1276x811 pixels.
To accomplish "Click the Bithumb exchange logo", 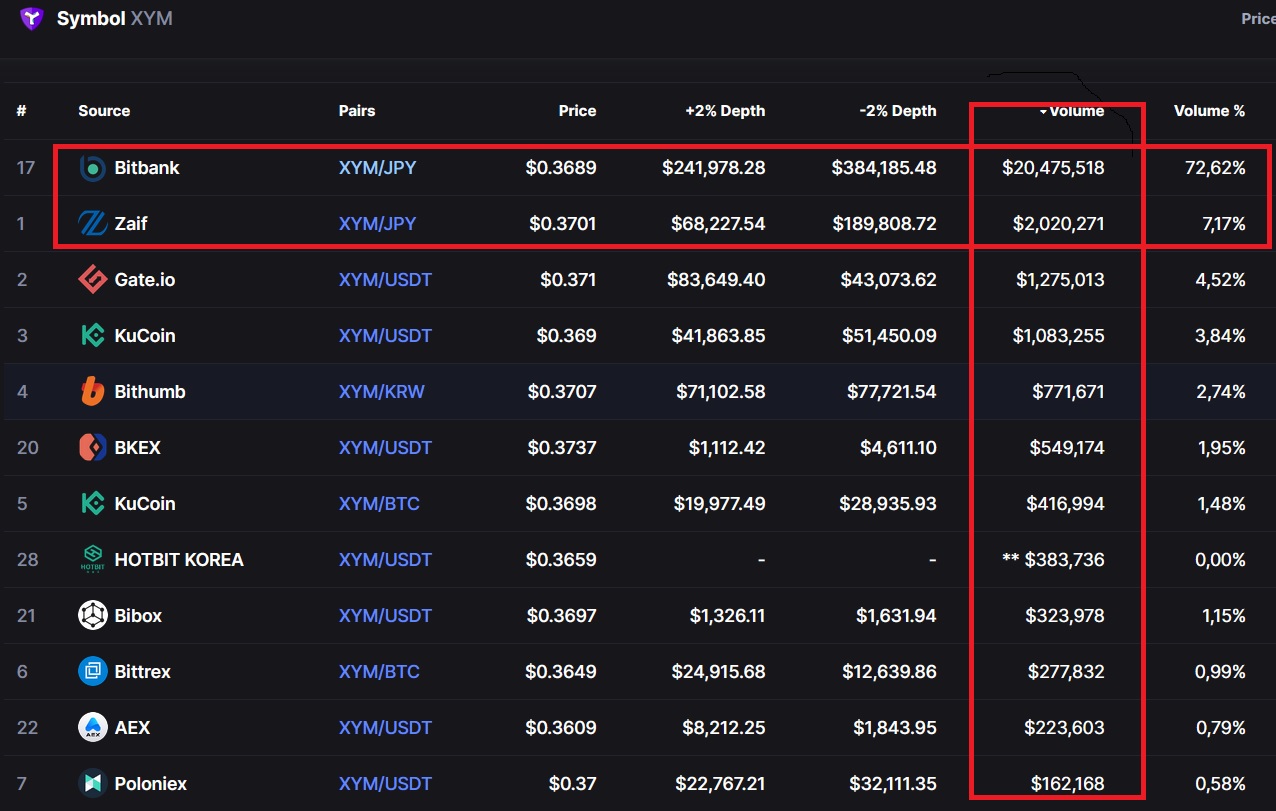I will tap(93, 392).
